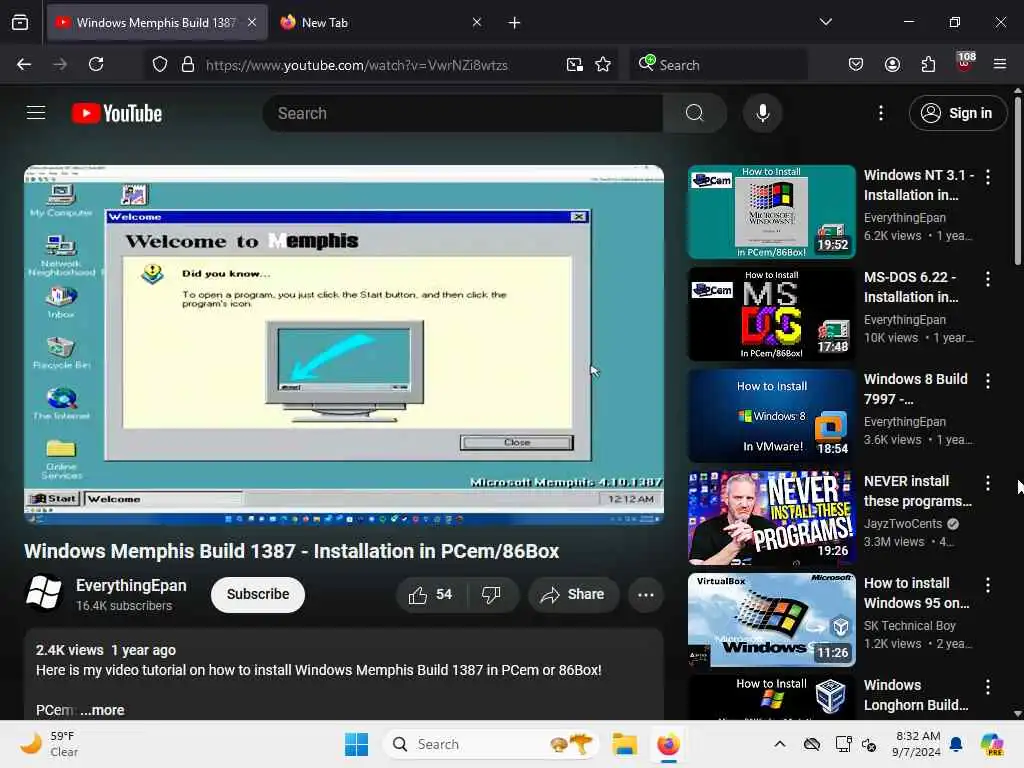
Task: Open extension icon with 108 badge
Action: (x=965, y=63)
